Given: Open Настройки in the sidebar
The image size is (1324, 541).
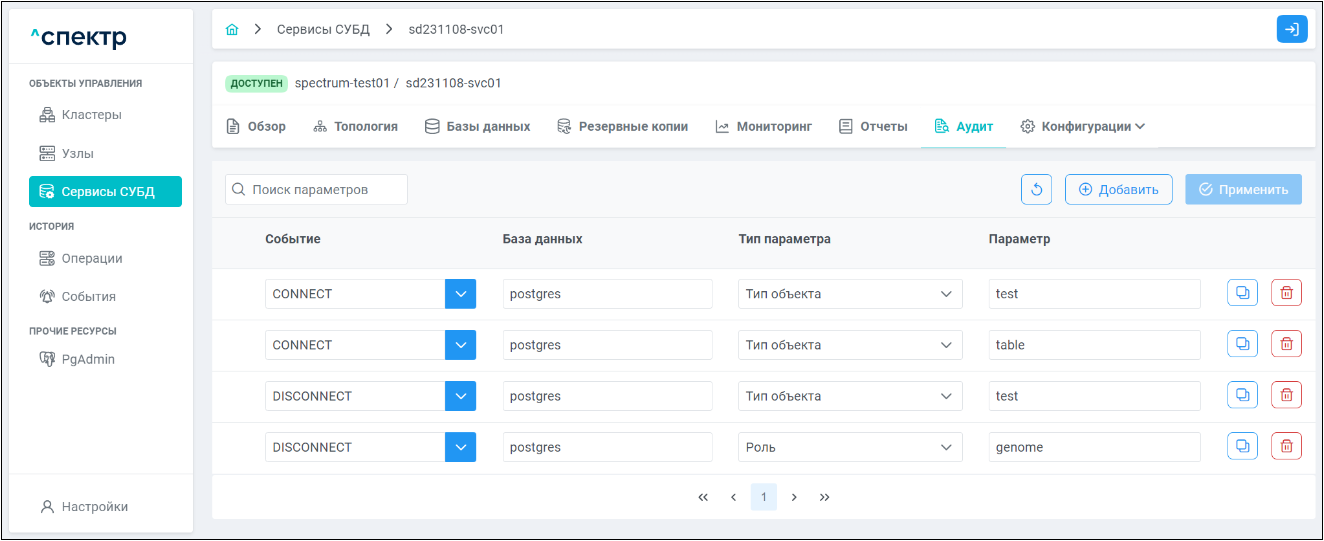Looking at the screenshot, I should [x=94, y=507].
